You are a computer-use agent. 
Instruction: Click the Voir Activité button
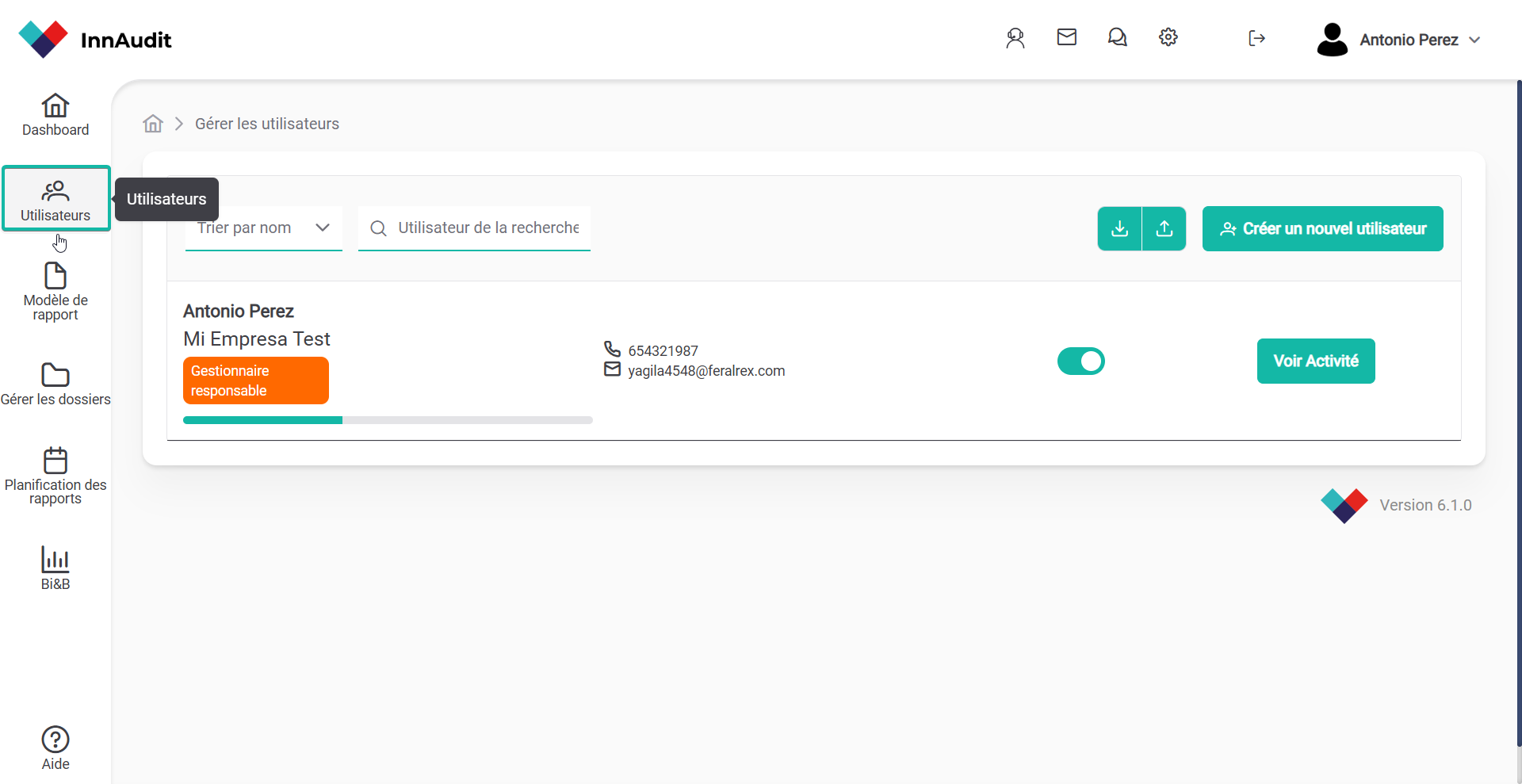[x=1315, y=361]
